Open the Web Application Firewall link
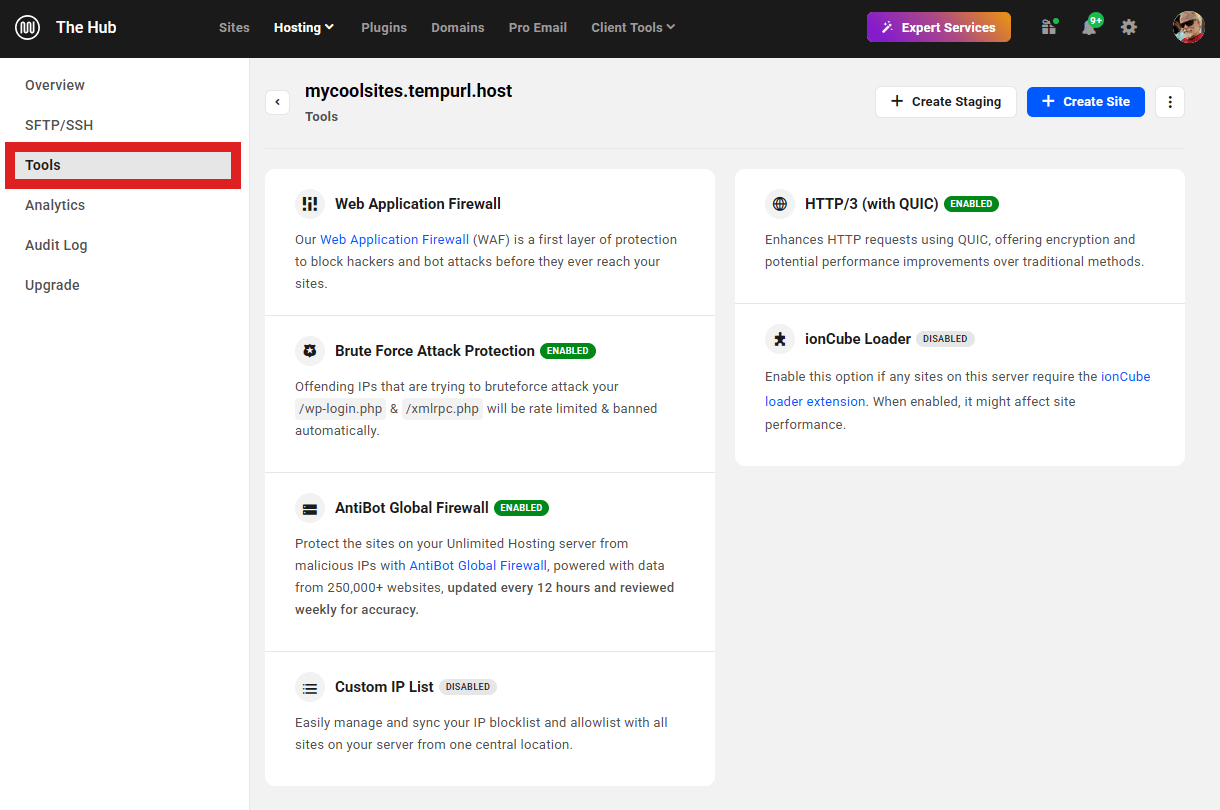1220x810 pixels. click(x=395, y=240)
